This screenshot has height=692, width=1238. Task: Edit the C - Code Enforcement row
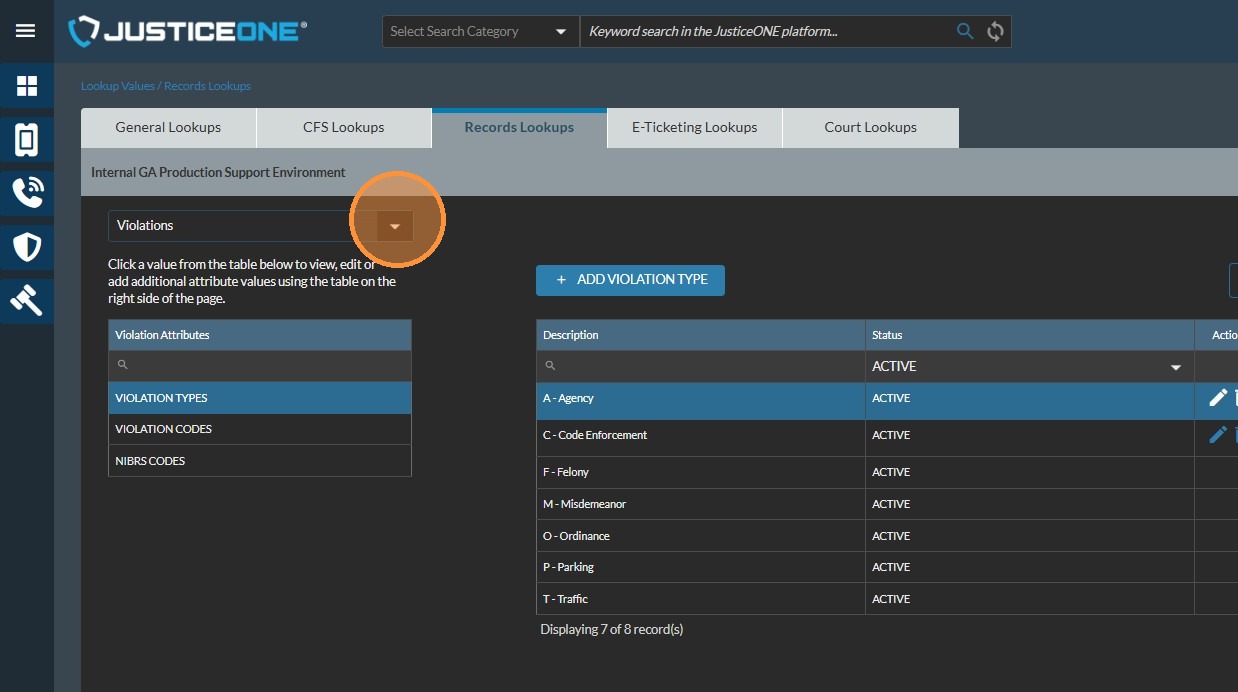click(1217, 435)
